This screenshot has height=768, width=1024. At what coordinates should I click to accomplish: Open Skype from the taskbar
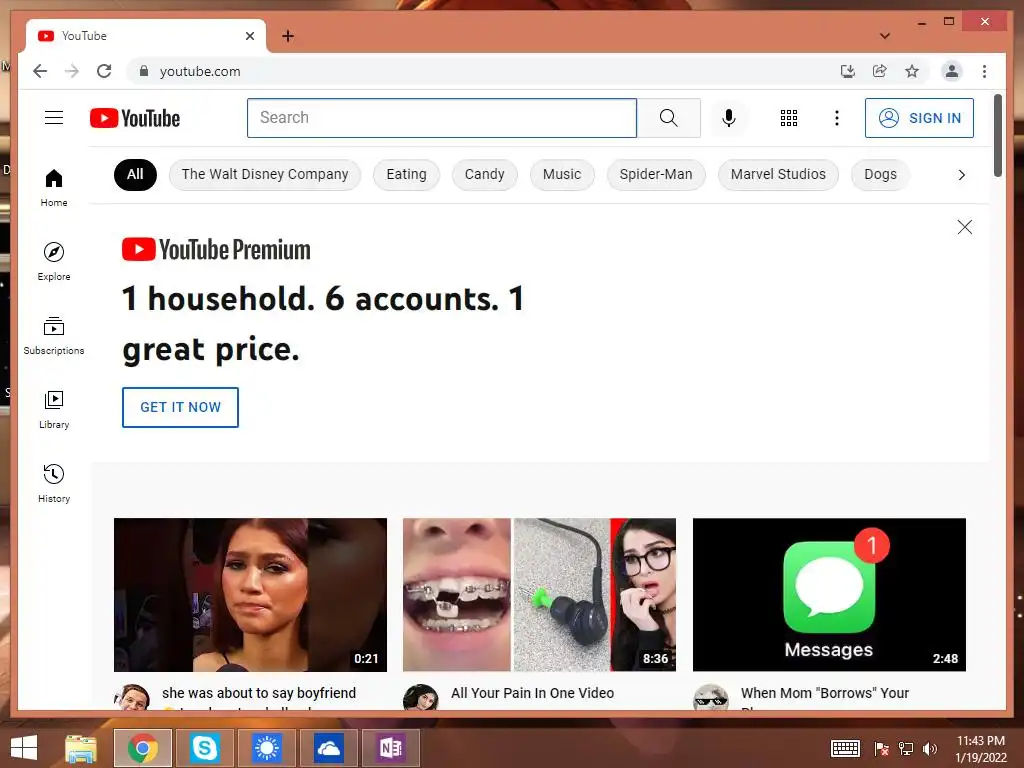(x=204, y=748)
